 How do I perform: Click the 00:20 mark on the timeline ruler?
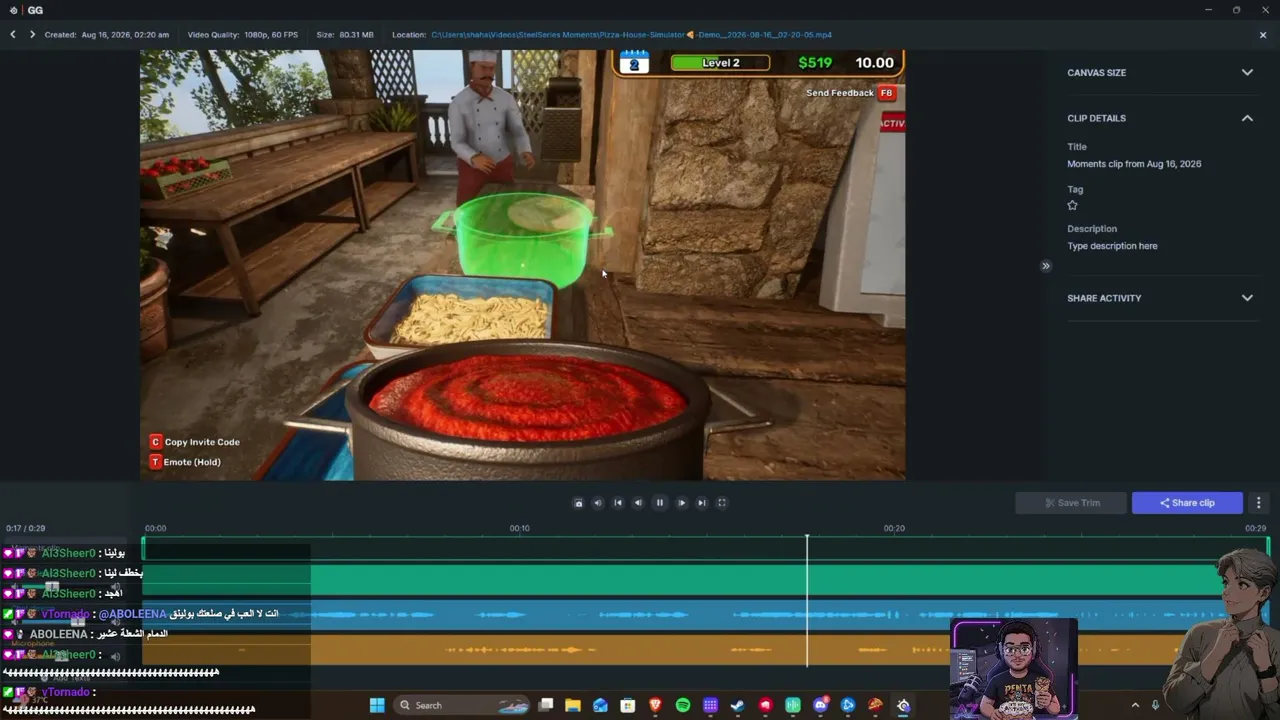pyautogui.click(x=894, y=528)
